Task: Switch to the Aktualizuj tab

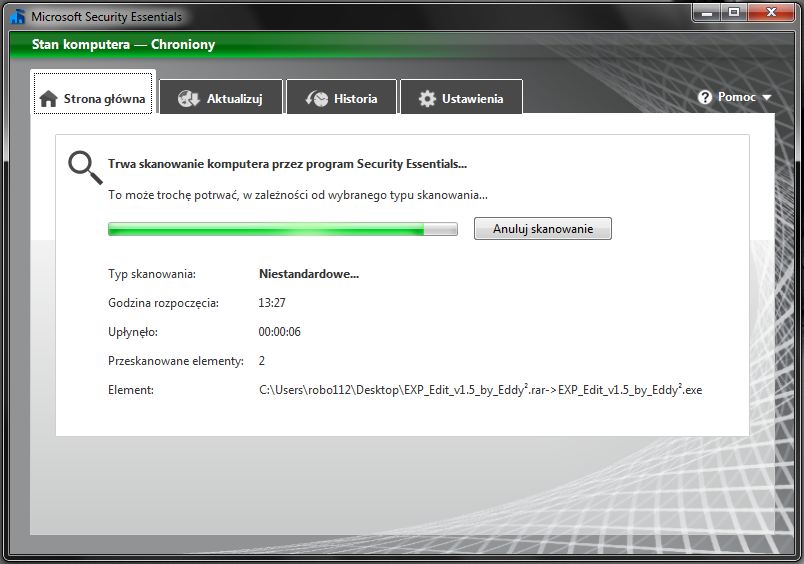Action: pos(221,97)
